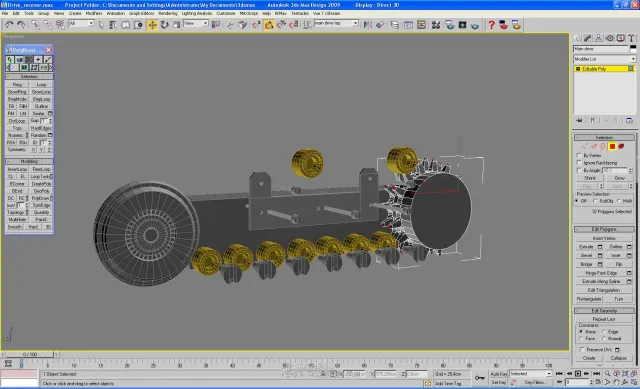Open the selection filter All dropdown
Screen dimensions: 640x389
(x=81, y=24)
